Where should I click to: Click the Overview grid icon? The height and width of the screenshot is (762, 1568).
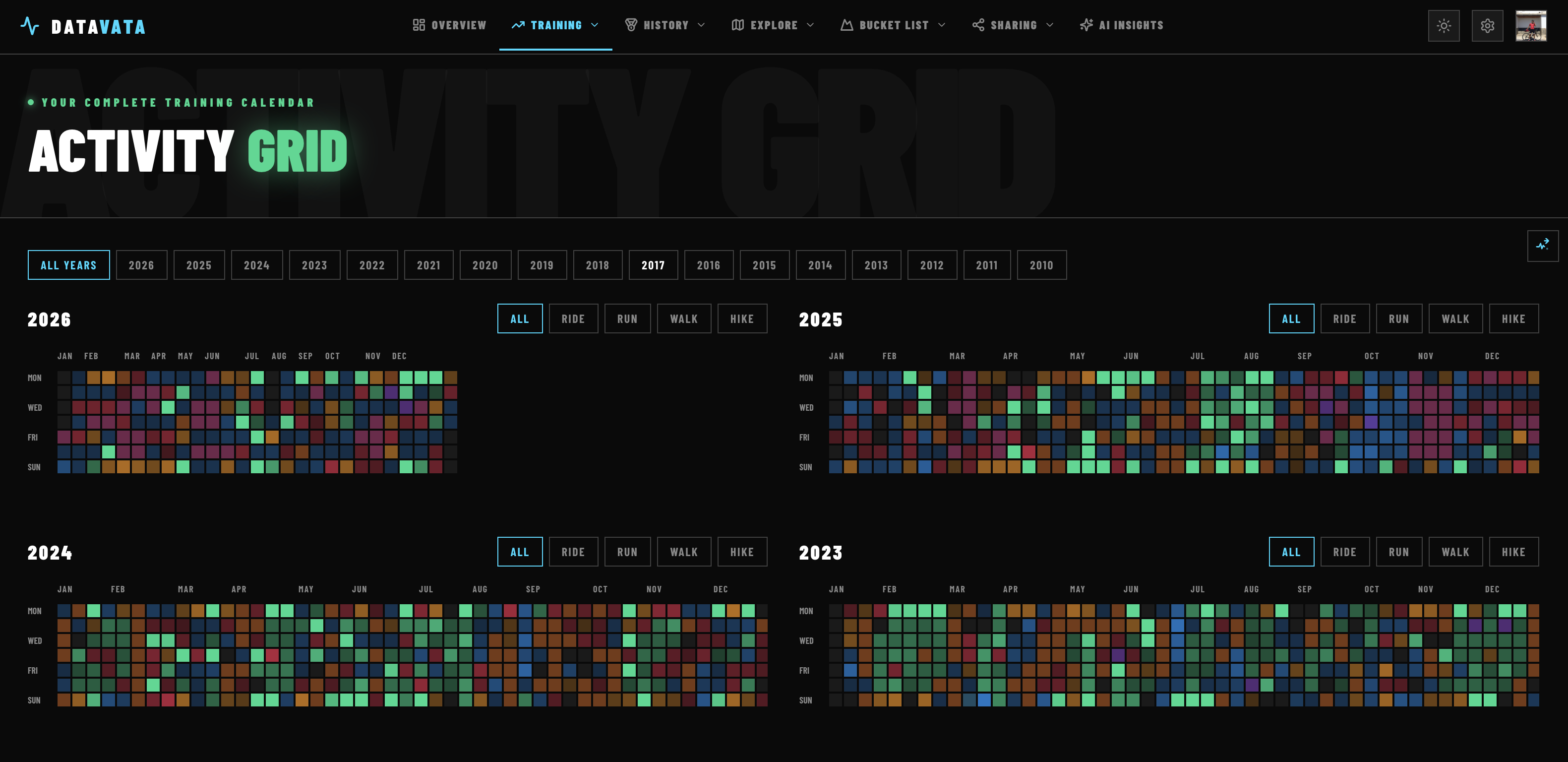[x=419, y=25]
